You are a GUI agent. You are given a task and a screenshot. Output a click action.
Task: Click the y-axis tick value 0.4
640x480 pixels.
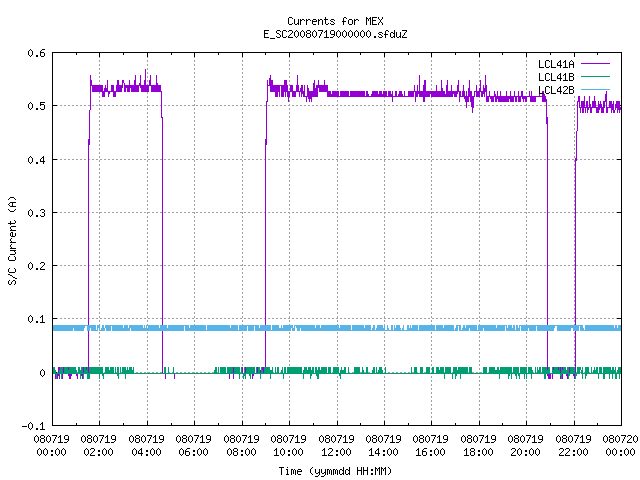(36, 160)
